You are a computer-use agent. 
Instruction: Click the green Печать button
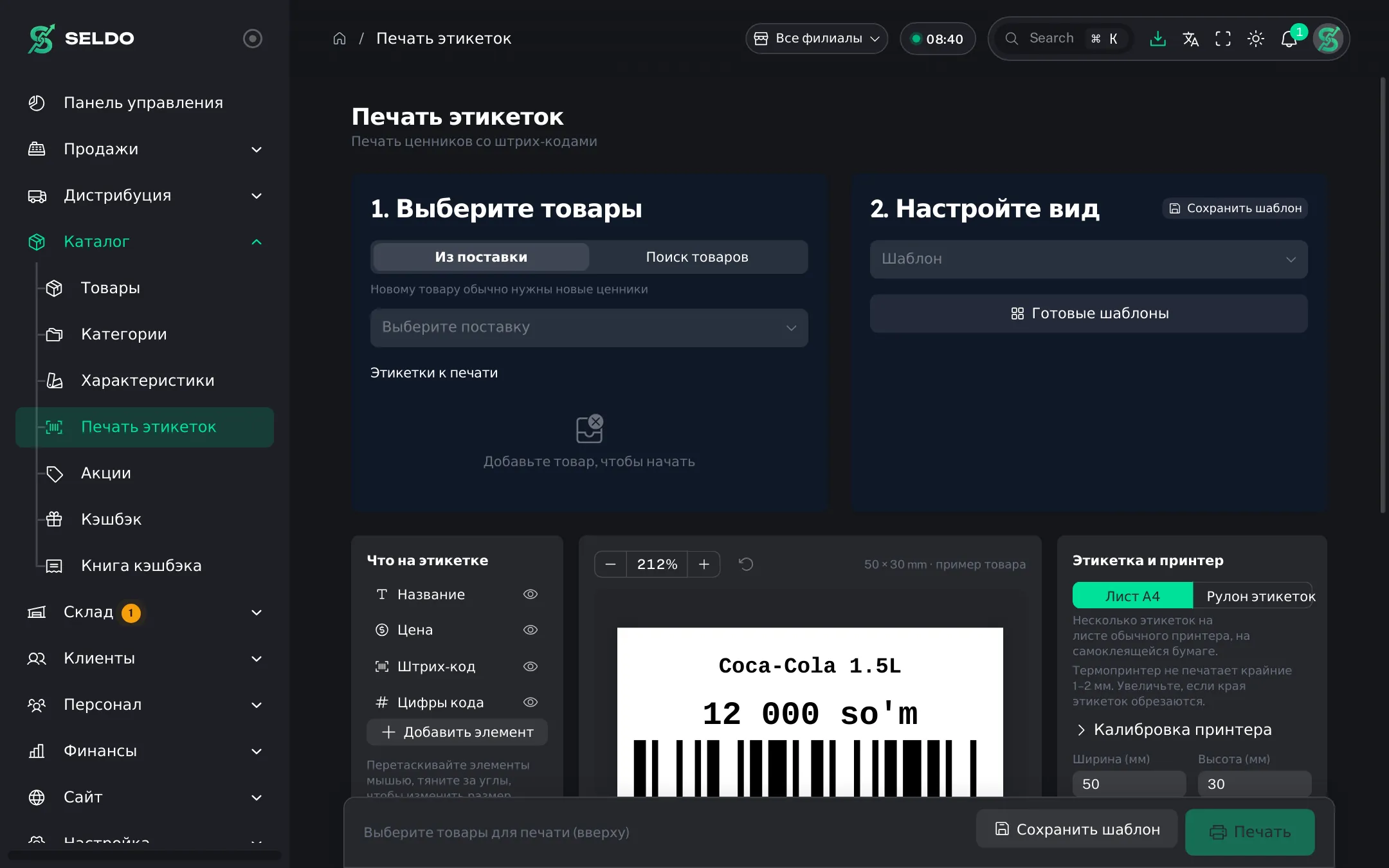pyautogui.click(x=1250, y=832)
